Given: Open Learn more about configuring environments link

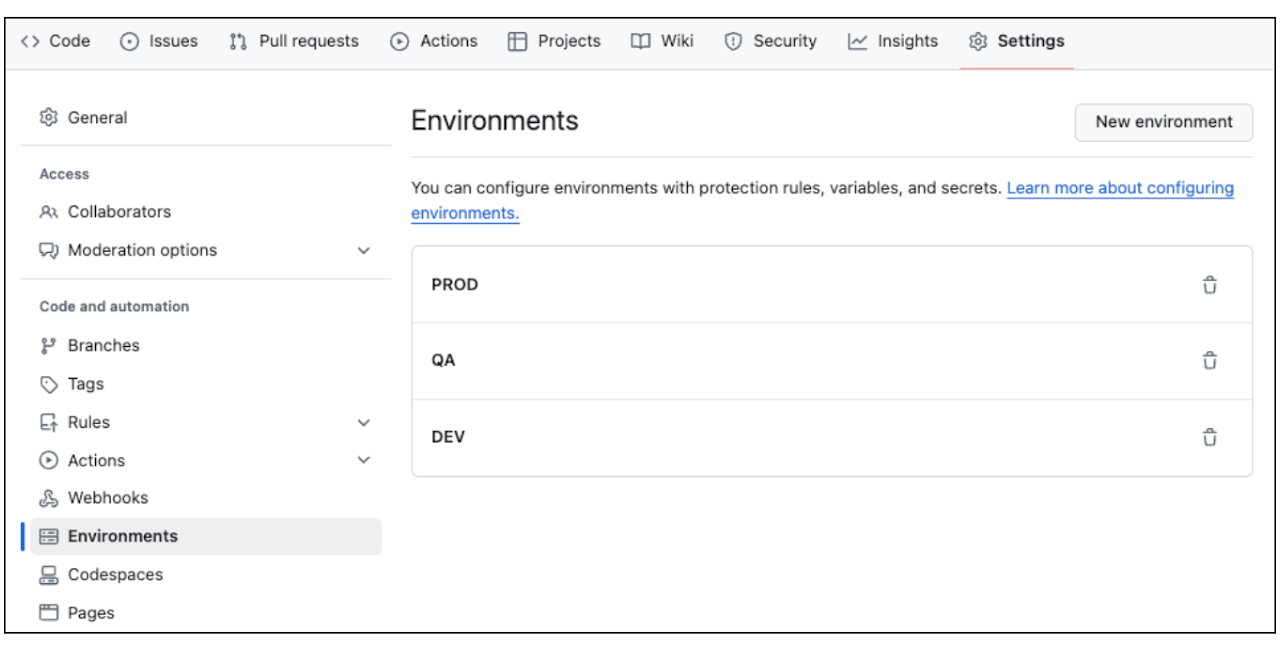Looking at the screenshot, I should coord(822,200).
